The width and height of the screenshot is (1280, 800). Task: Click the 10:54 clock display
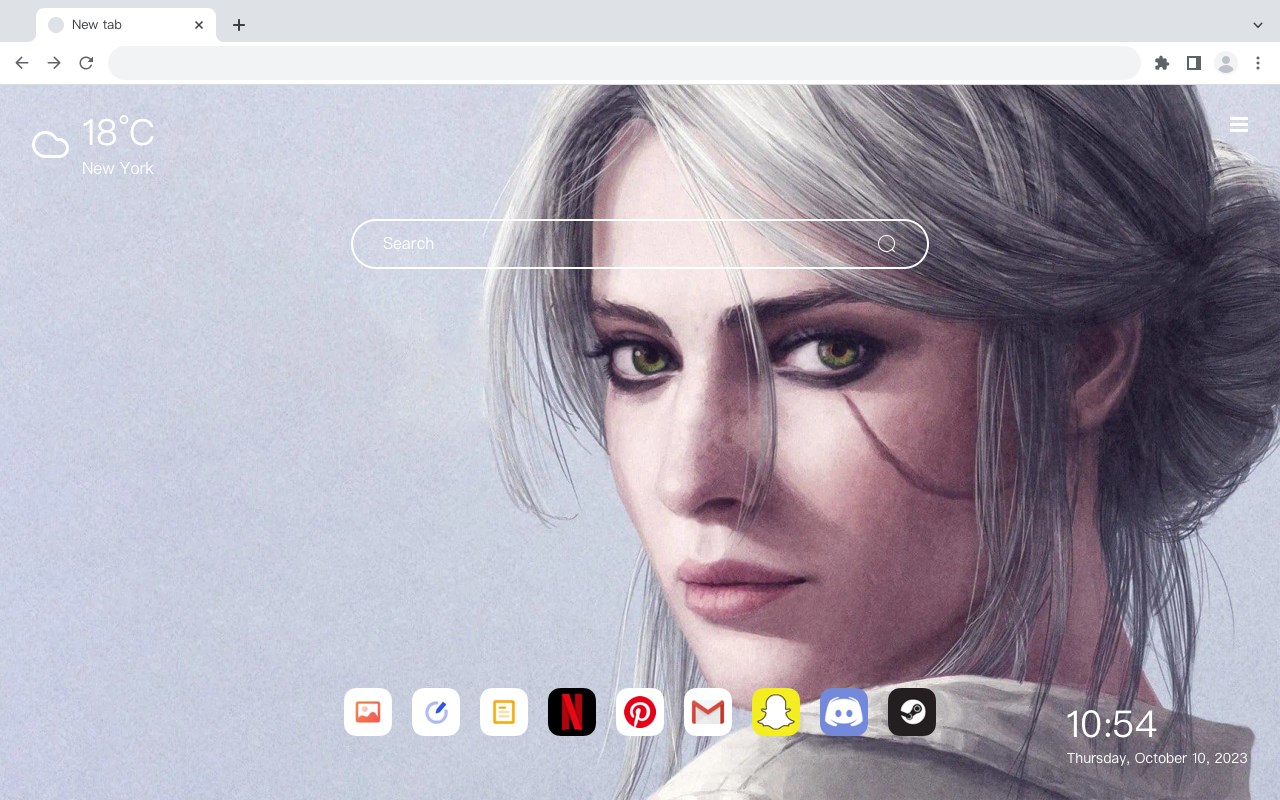(1111, 725)
